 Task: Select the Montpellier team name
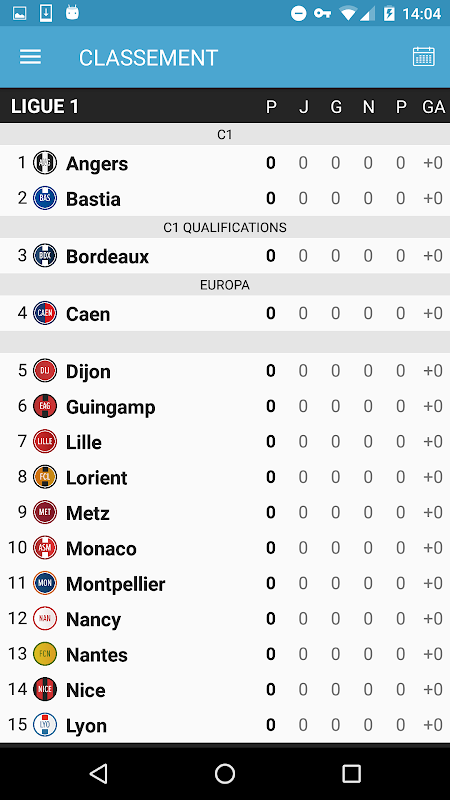(116, 584)
